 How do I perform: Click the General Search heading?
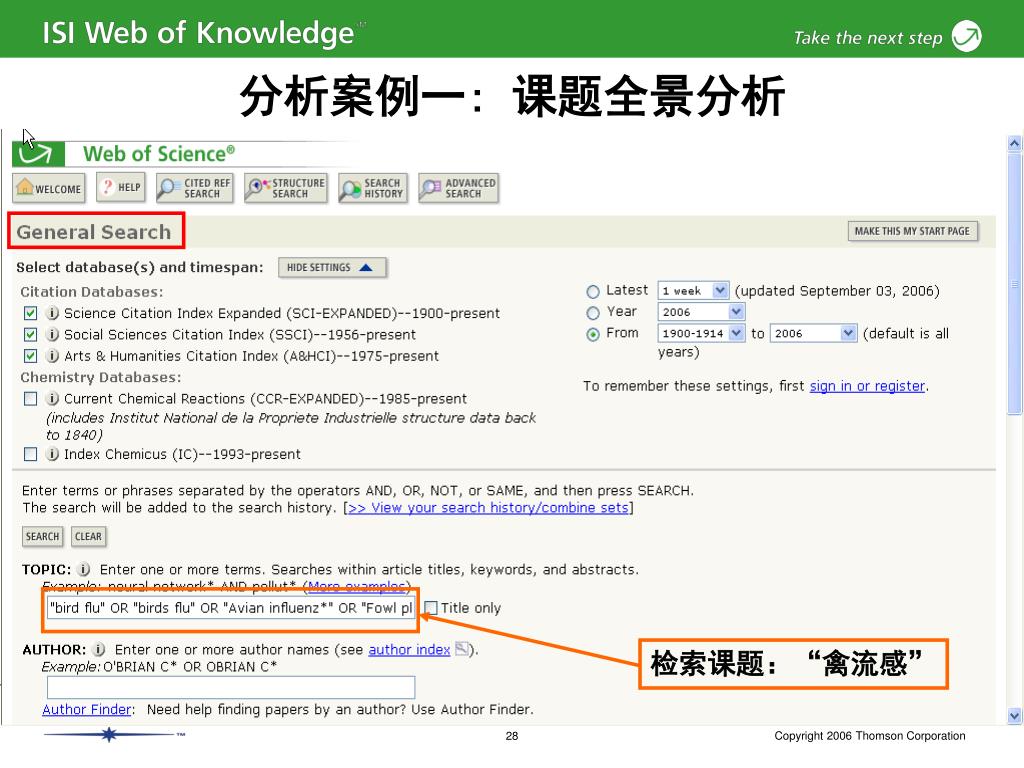pos(94,232)
